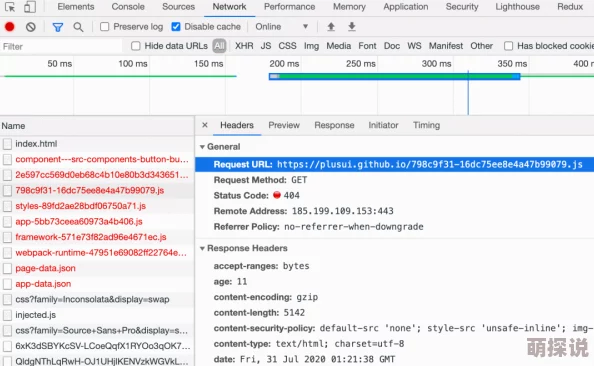Enable the Preserve log checkbox
The image size is (594, 366).
click(x=104, y=27)
